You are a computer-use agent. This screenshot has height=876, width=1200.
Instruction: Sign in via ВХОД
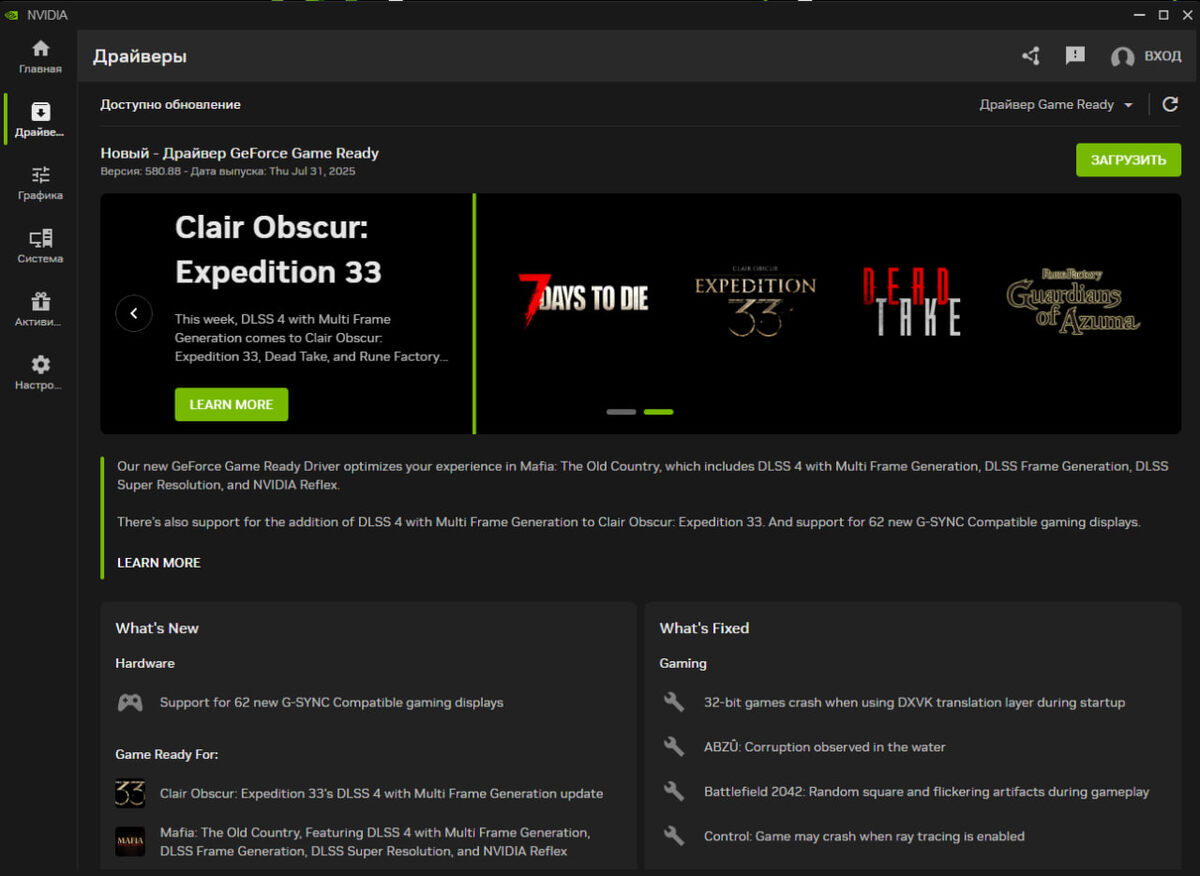click(1163, 56)
